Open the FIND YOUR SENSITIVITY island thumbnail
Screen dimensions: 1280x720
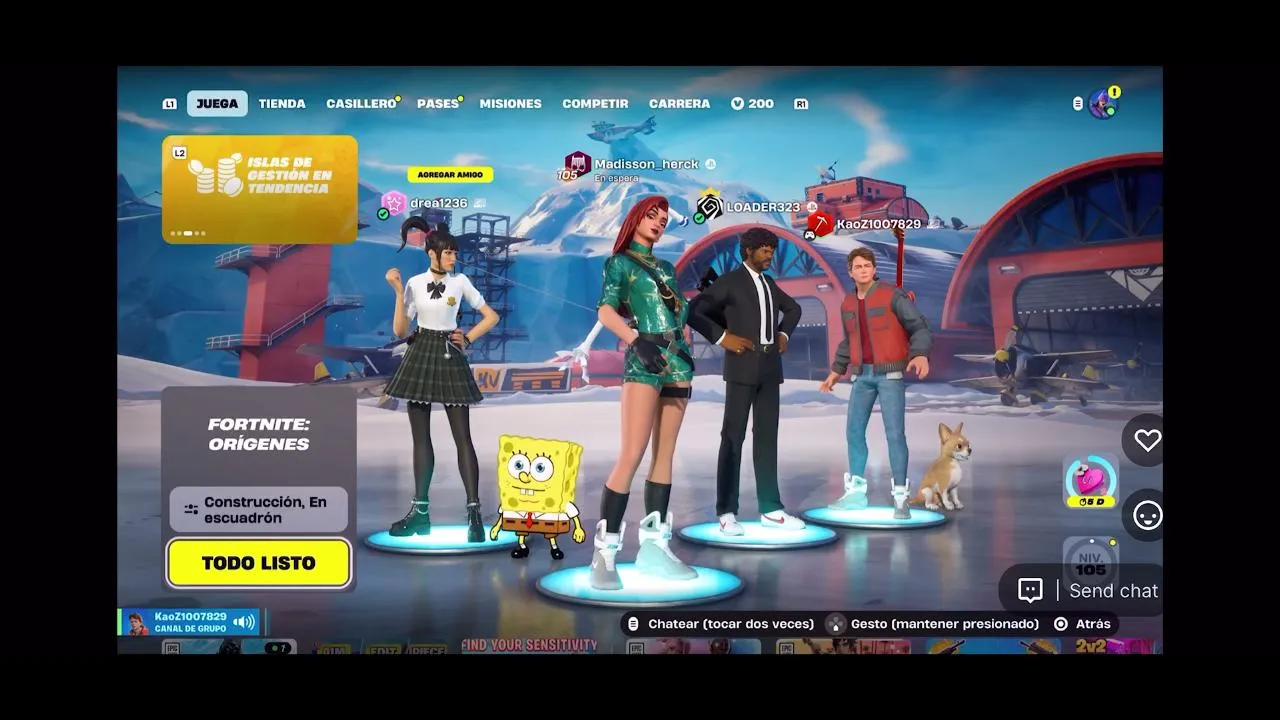click(x=530, y=646)
